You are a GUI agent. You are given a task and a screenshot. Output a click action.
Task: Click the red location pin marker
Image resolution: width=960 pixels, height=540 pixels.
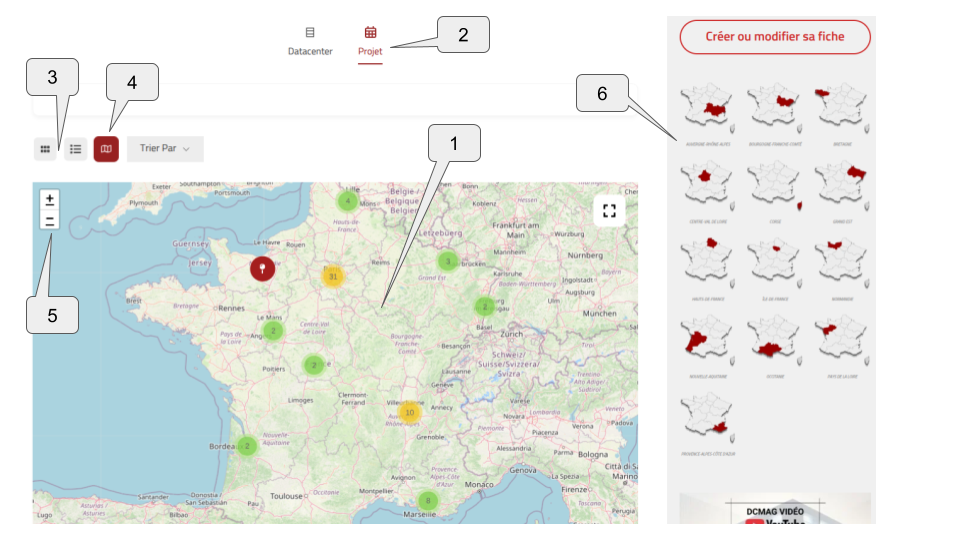pos(262,268)
